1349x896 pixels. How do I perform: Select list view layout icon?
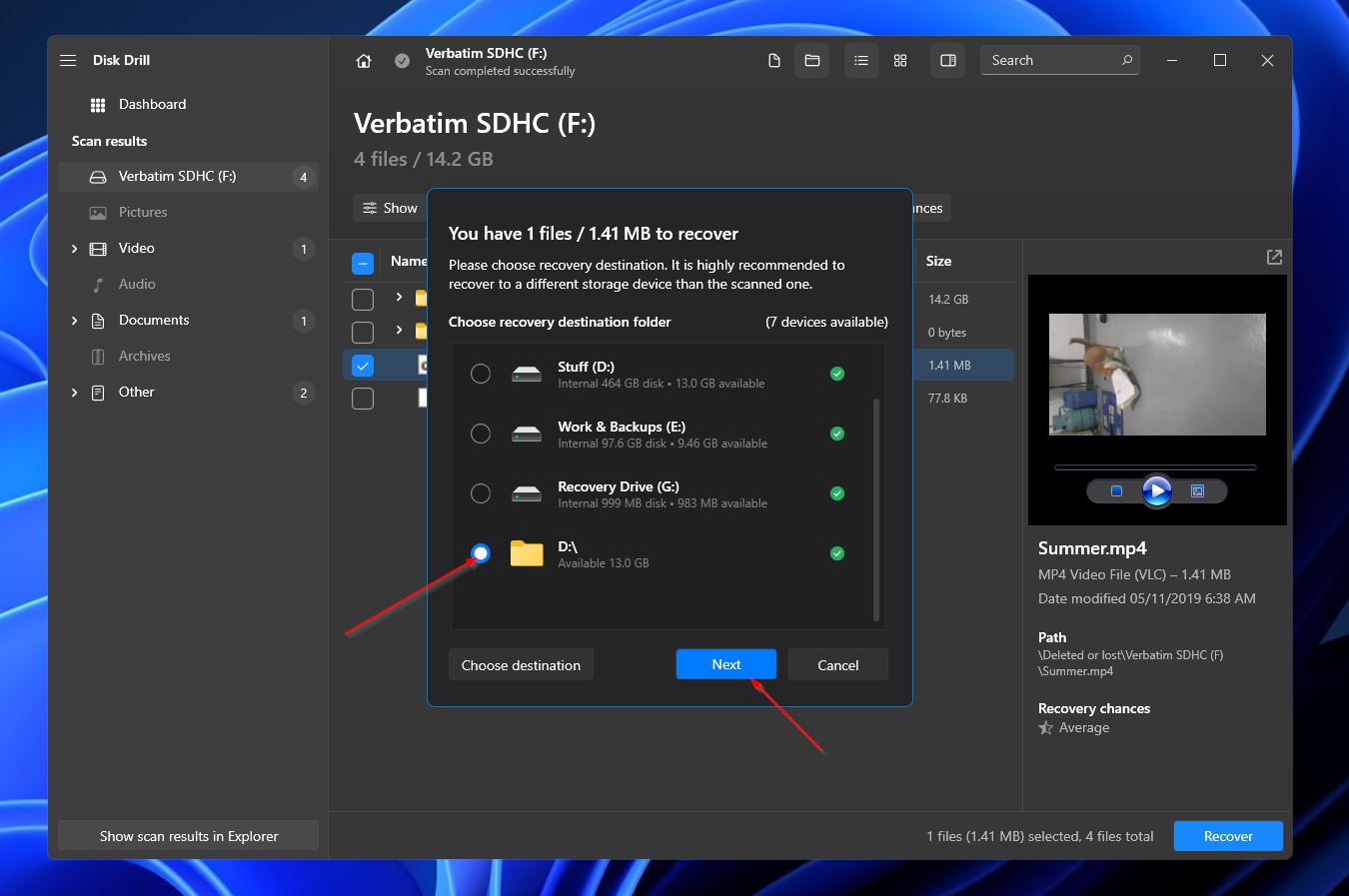coord(861,61)
